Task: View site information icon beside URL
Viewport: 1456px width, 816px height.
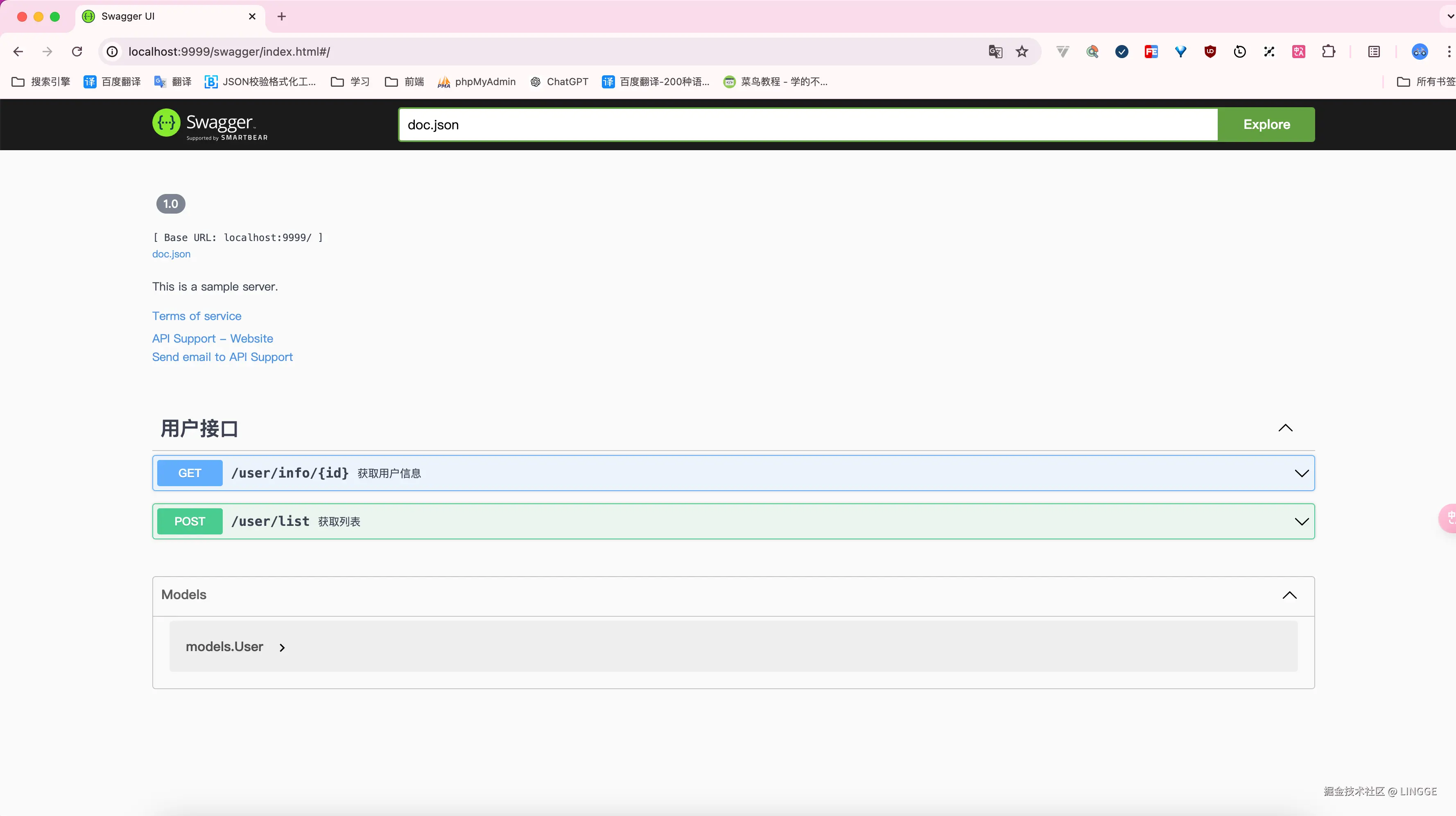Action: [x=113, y=52]
